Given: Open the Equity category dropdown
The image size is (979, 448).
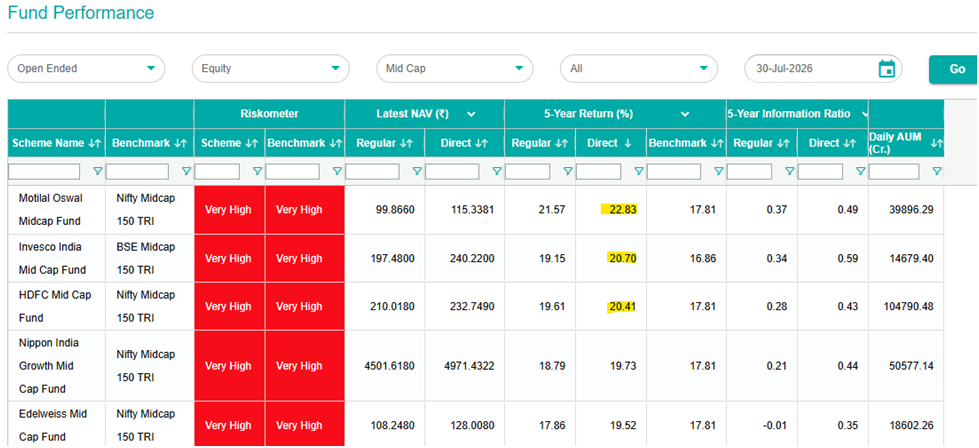Looking at the screenshot, I should click(x=270, y=69).
